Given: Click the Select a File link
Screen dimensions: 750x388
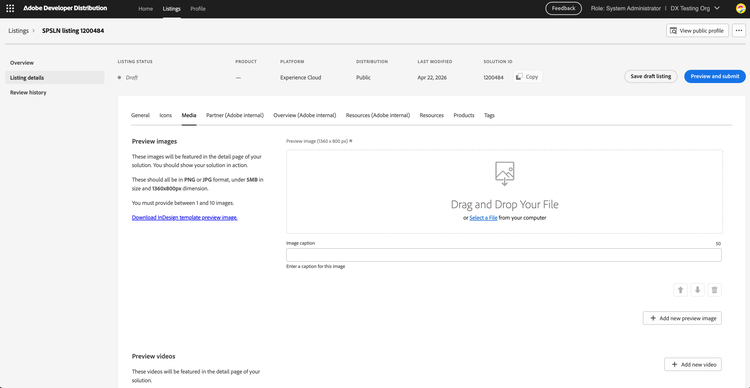Looking at the screenshot, I should pos(483,218).
